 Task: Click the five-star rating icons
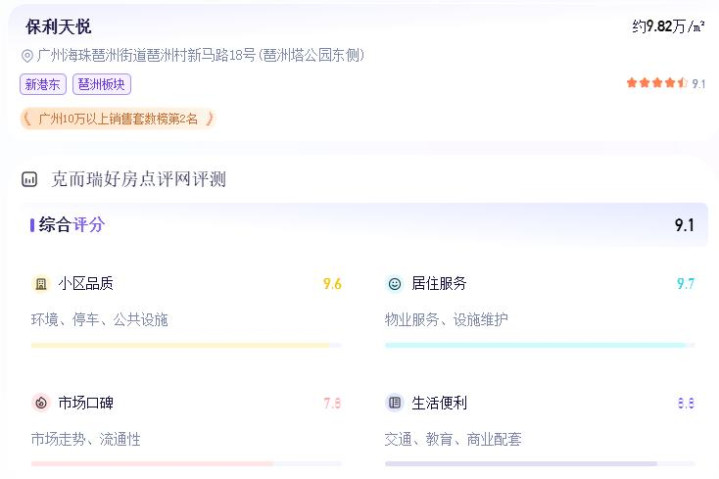click(656, 83)
